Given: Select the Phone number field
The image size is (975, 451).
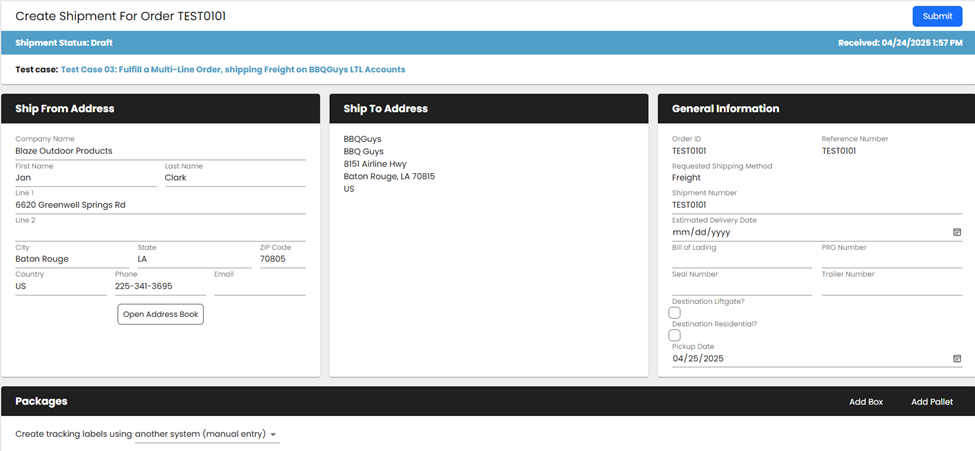Looking at the screenshot, I should point(159,286).
